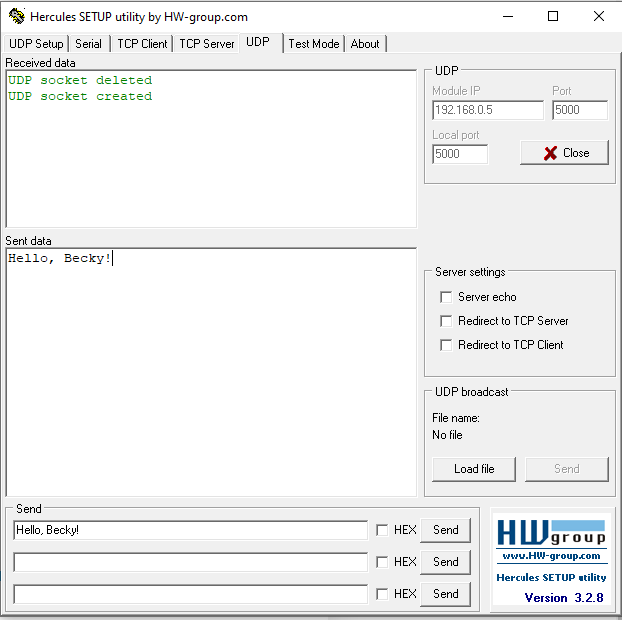The width and height of the screenshot is (622, 620).
Task: Focus the second empty send field
Action: [x=190, y=562]
